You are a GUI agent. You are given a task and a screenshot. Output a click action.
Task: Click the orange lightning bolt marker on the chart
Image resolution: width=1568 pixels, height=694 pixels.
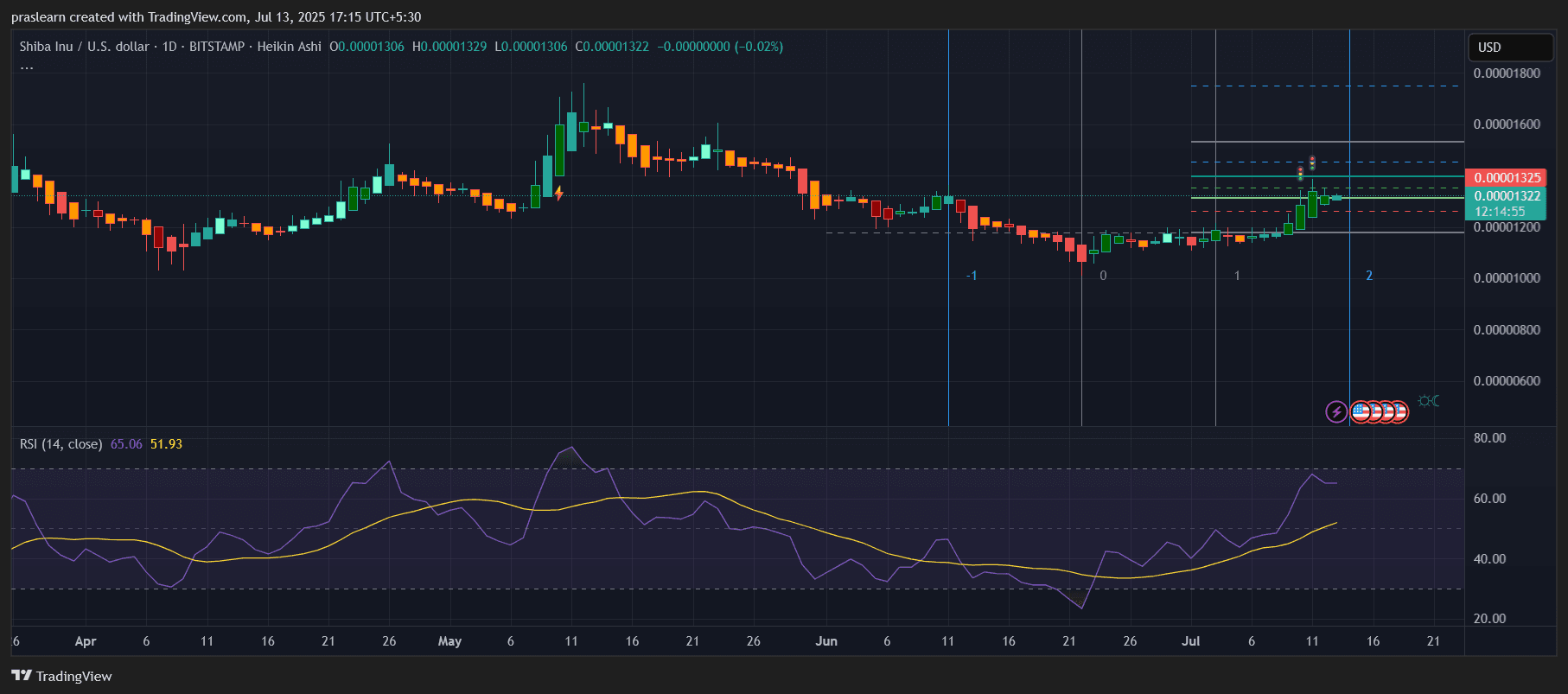(x=559, y=193)
